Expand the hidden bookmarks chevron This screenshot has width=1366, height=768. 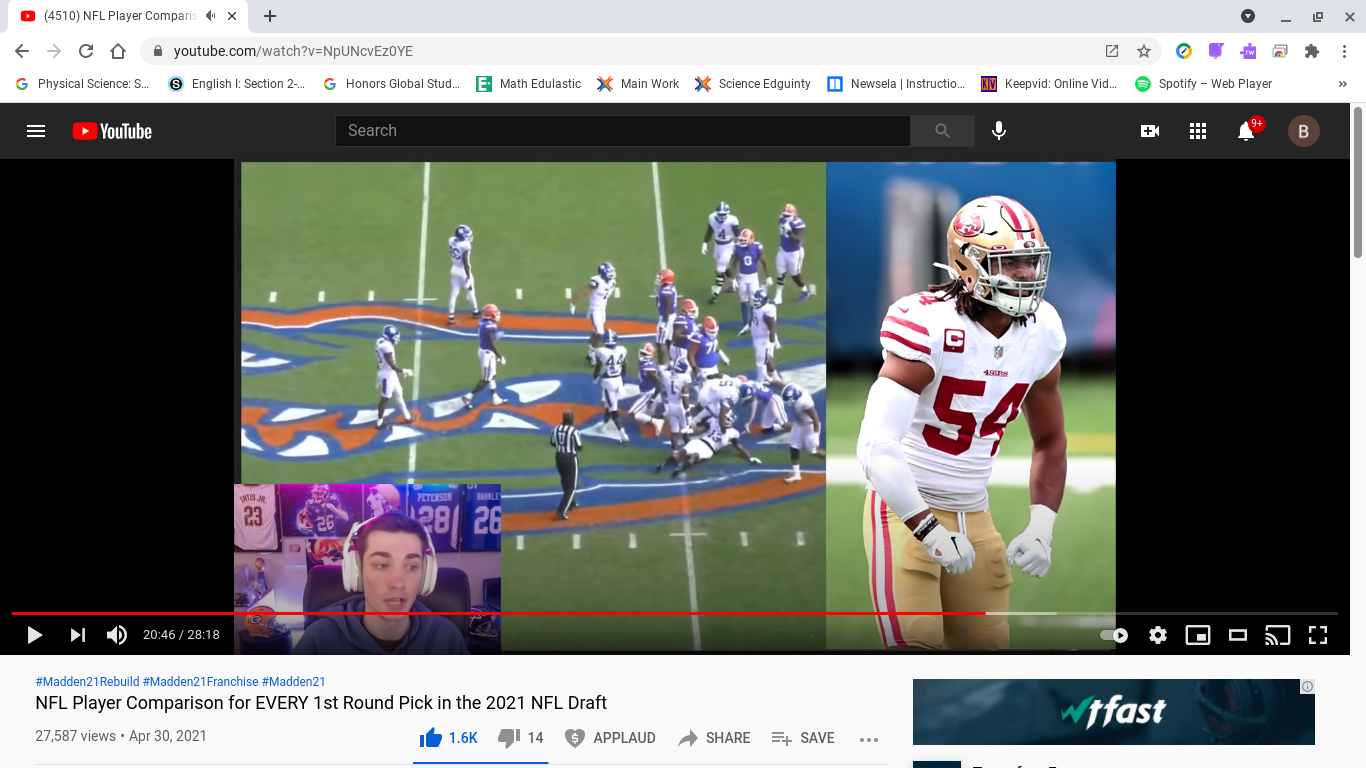coord(1343,84)
